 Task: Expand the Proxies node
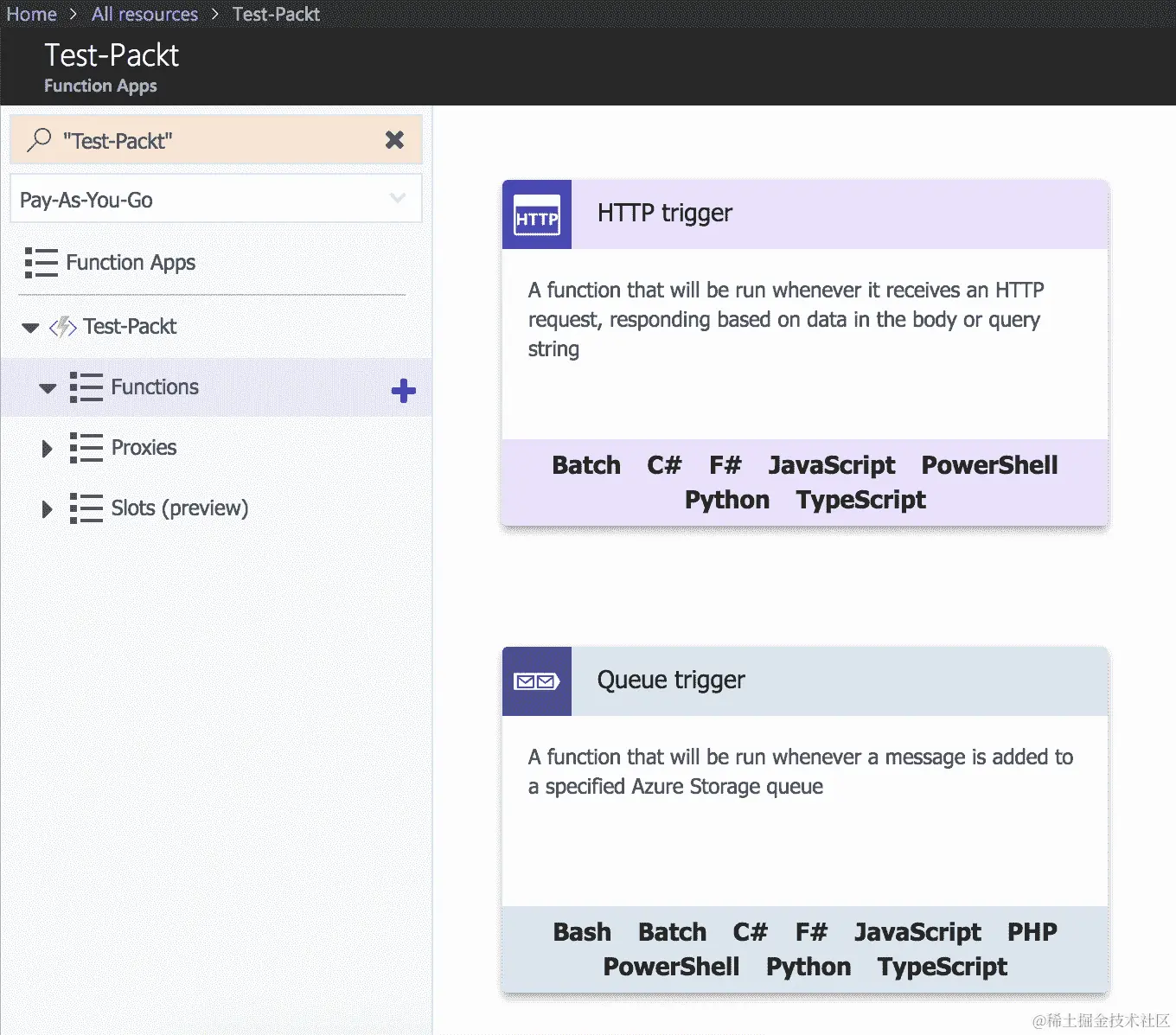[48, 448]
